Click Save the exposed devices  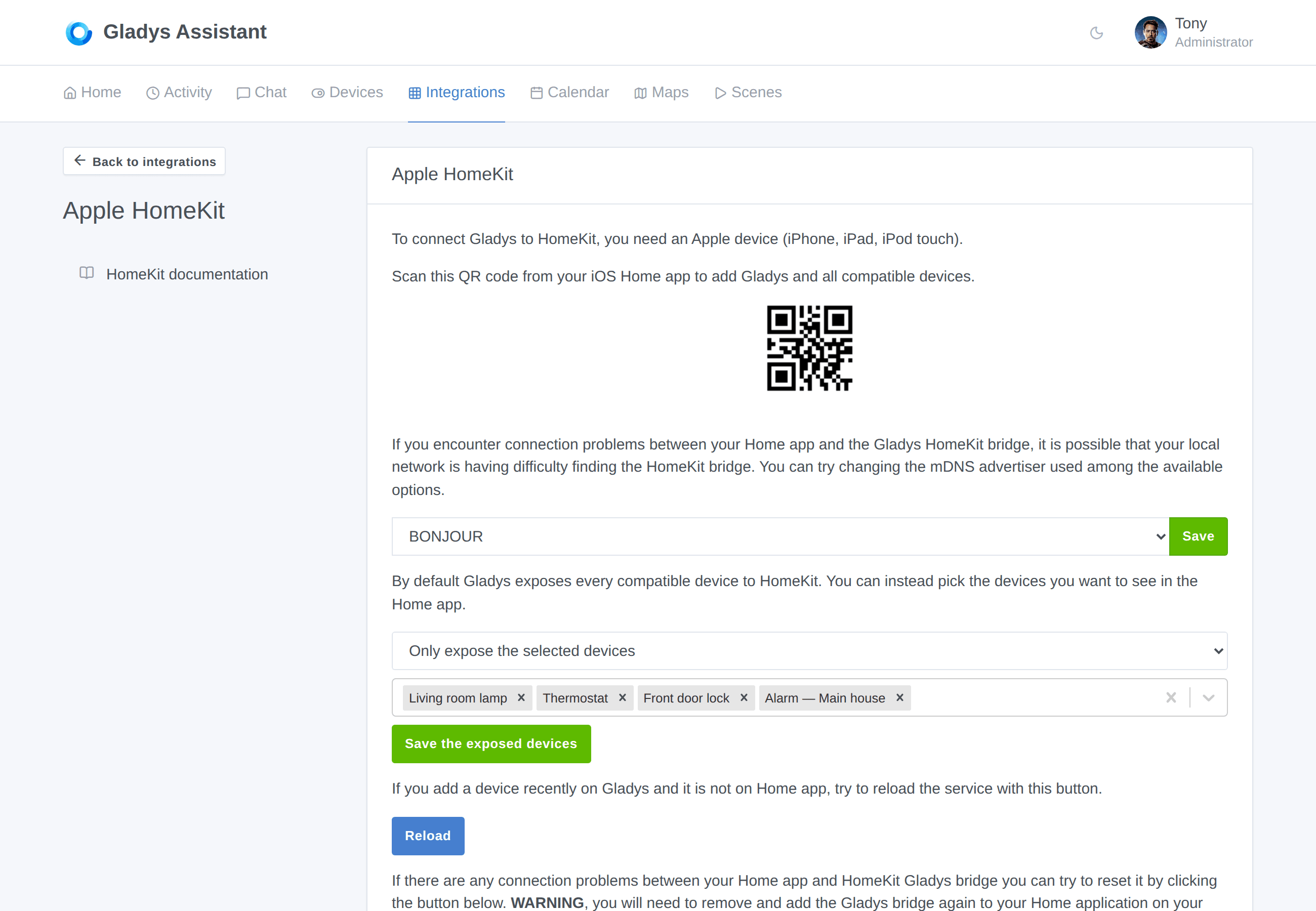(x=491, y=744)
